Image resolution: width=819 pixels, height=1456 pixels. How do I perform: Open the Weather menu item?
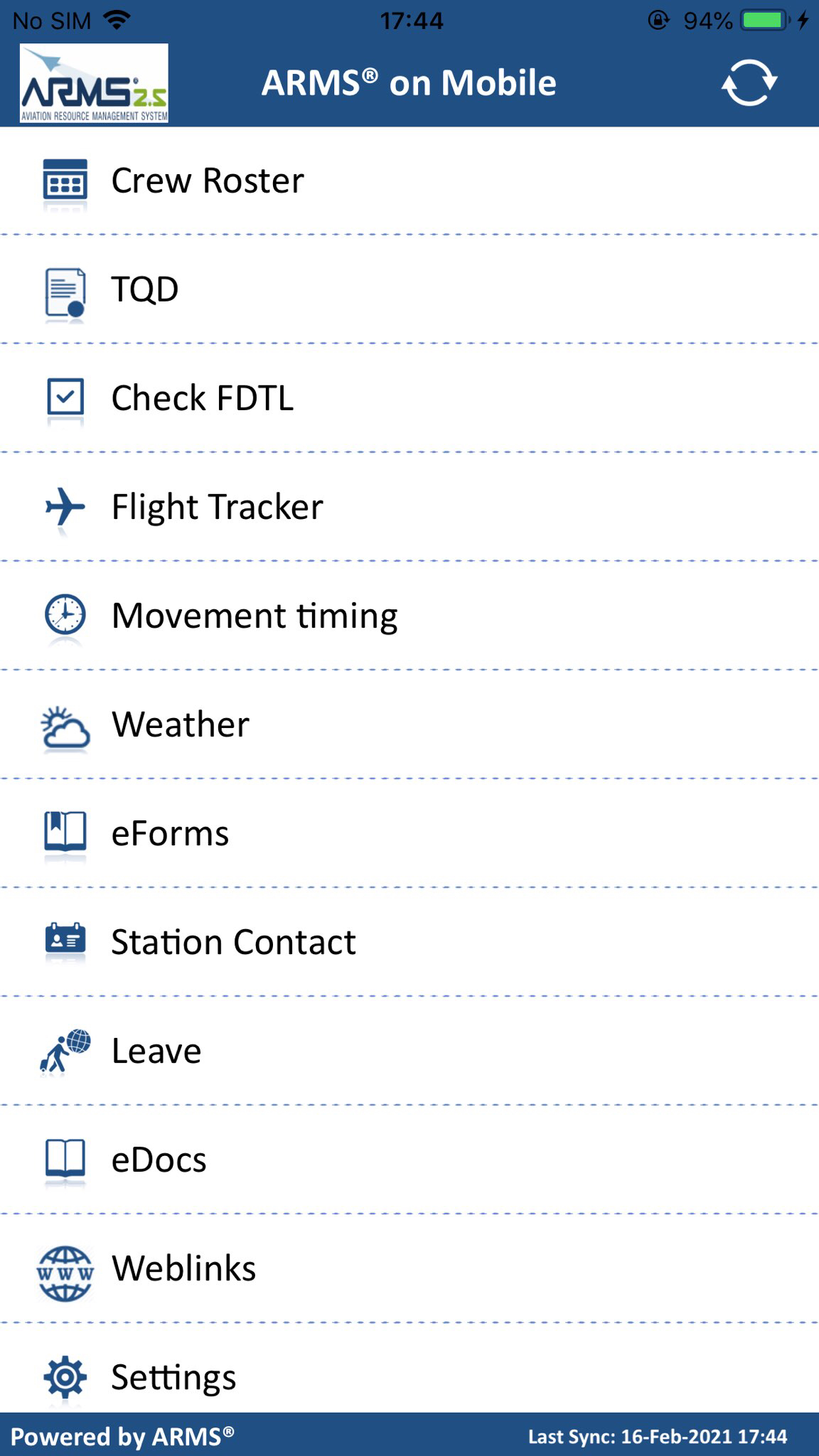point(181,724)
